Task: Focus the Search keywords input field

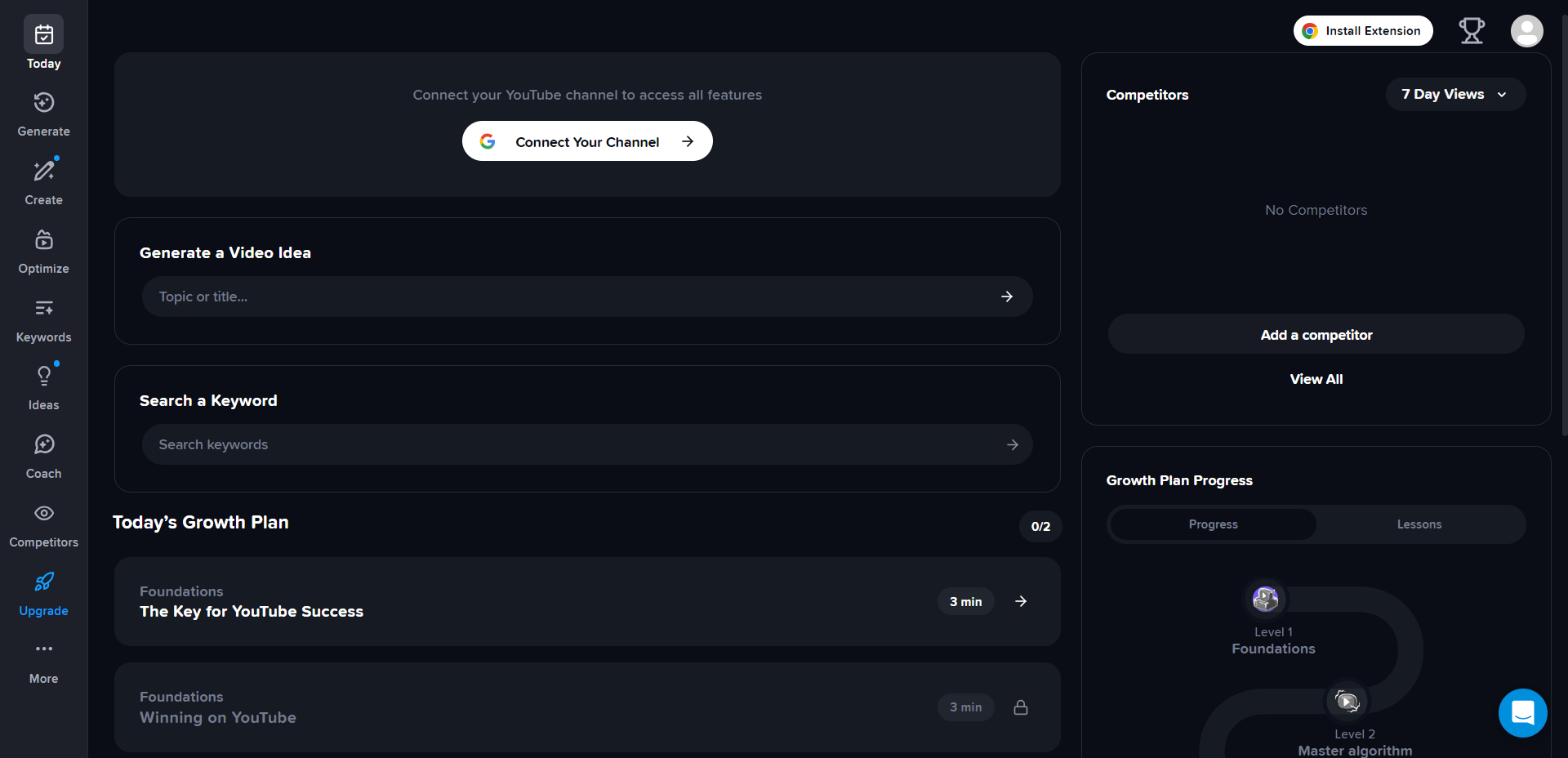Action: [x=587, y=444]
